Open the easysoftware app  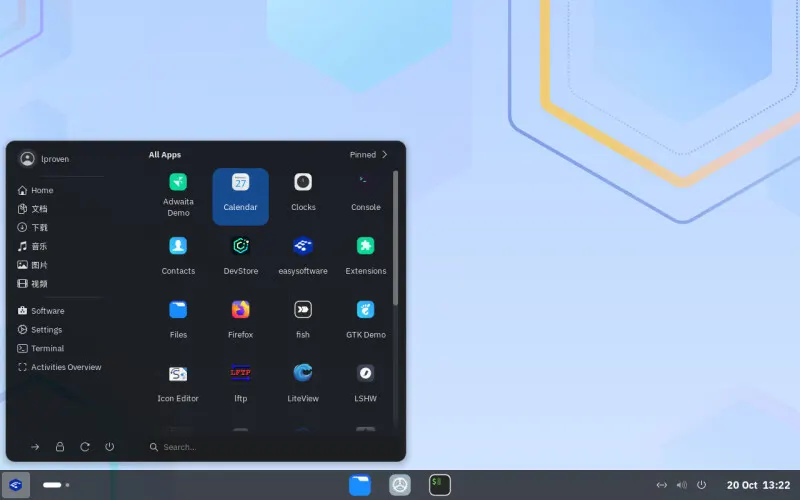[x=303, y=257]
